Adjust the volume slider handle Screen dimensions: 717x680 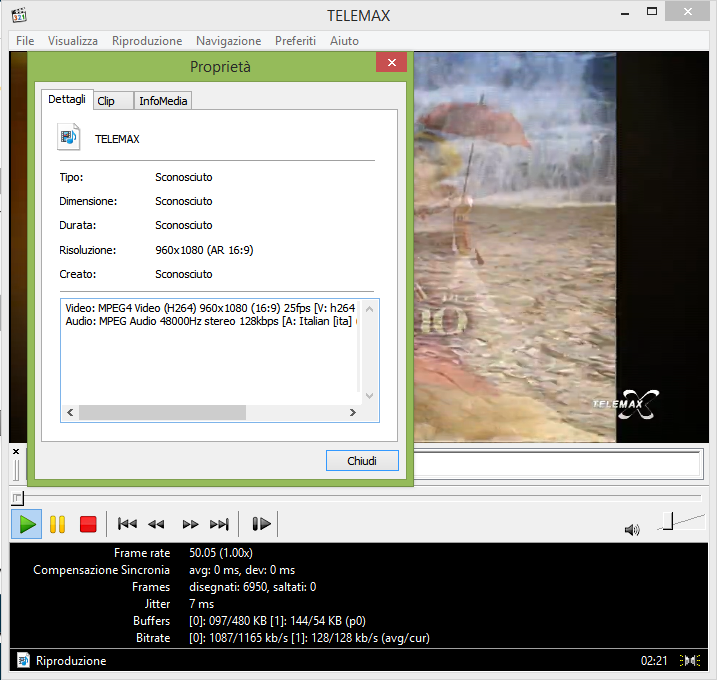[x=668, y=521]
